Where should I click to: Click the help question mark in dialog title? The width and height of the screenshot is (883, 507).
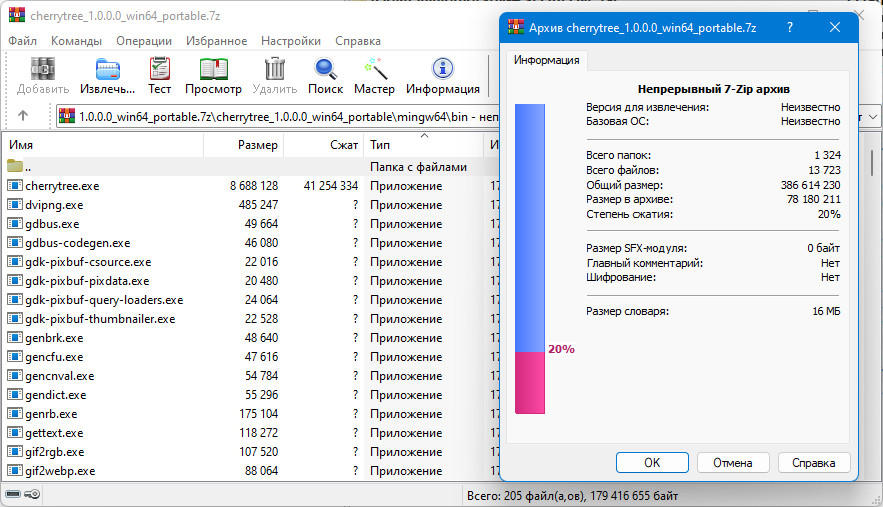click(x=790, y=27)
